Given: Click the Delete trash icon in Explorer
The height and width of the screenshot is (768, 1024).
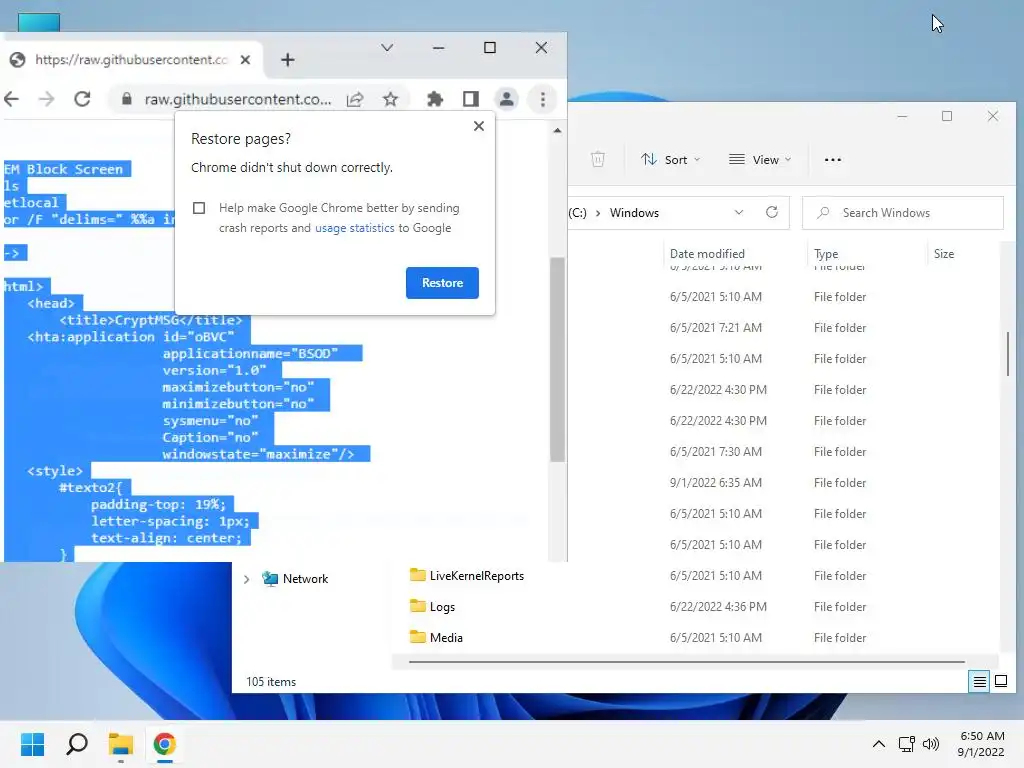Looking at the screenshot, I should [598, 159].
